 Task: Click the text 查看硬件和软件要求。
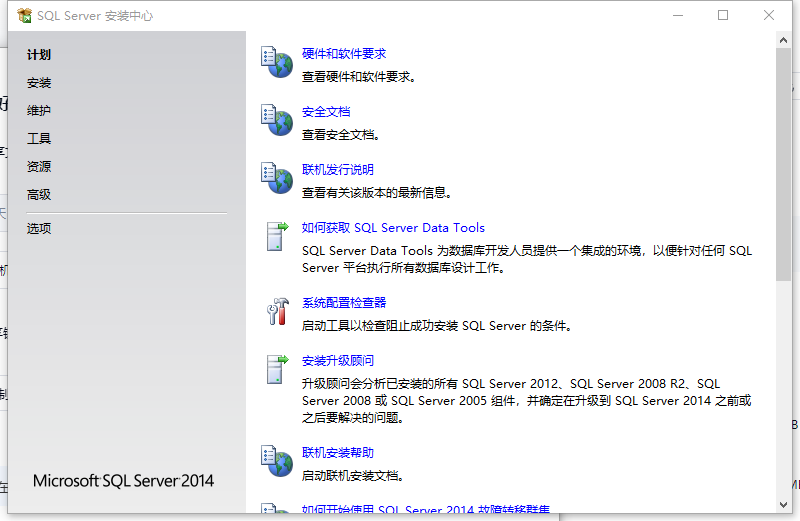(x=359, y=77)
